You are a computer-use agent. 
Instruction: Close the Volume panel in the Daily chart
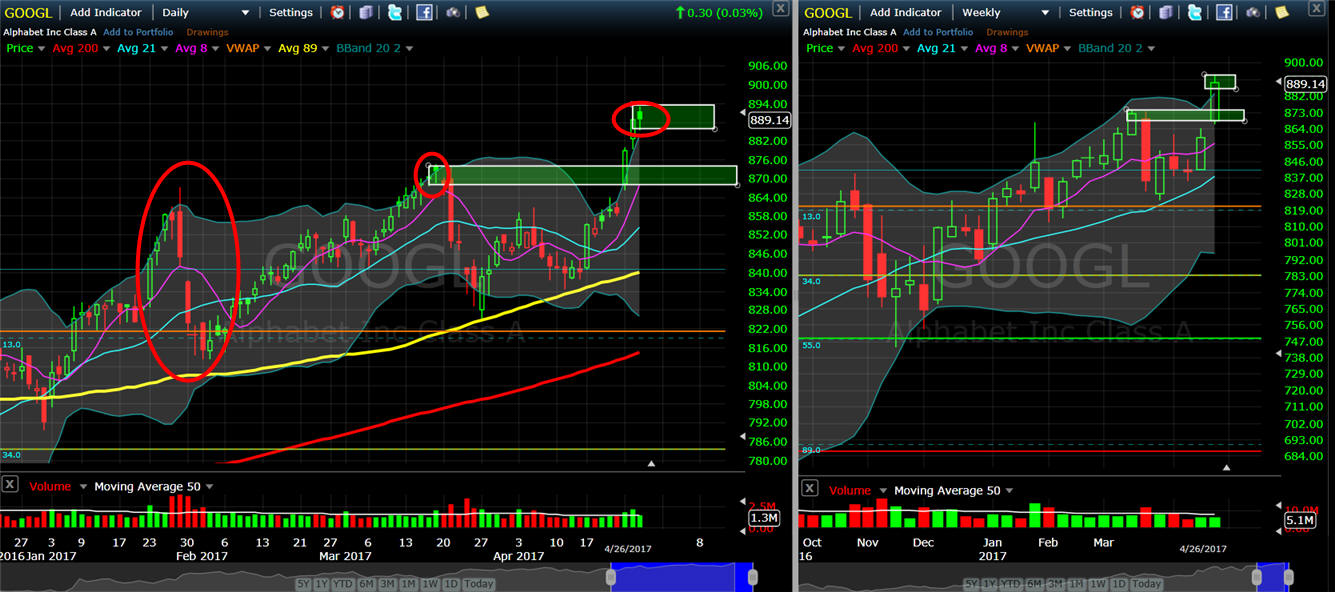tap(9, 485)
